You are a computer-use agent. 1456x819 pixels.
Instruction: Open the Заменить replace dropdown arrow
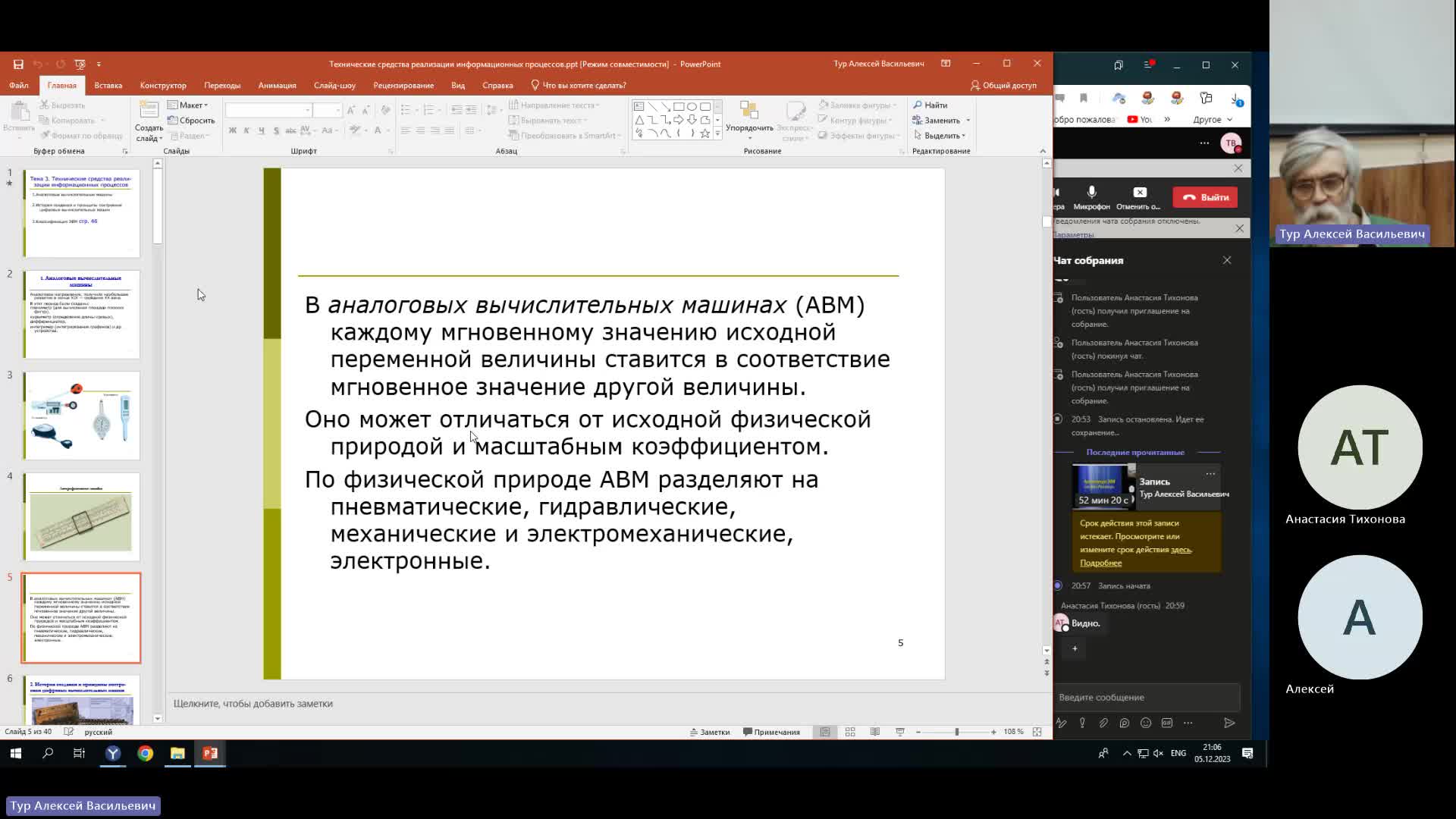pyautogui.click(x=968, y=121)
